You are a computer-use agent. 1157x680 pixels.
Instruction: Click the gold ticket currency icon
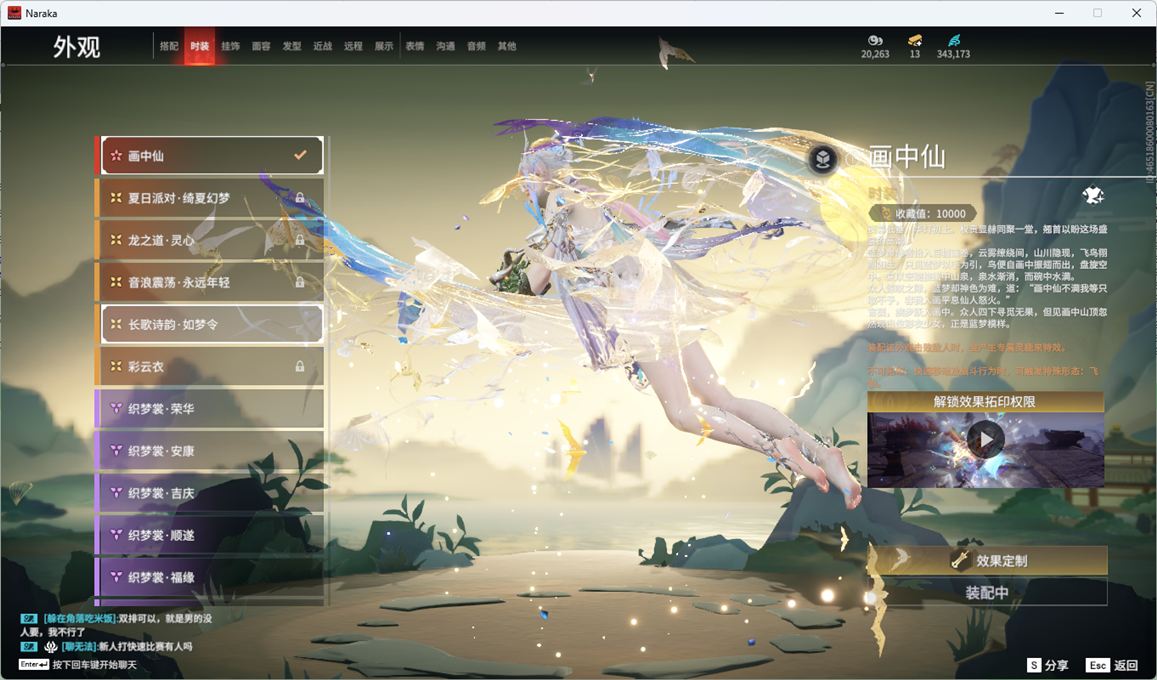coord(915,40)
